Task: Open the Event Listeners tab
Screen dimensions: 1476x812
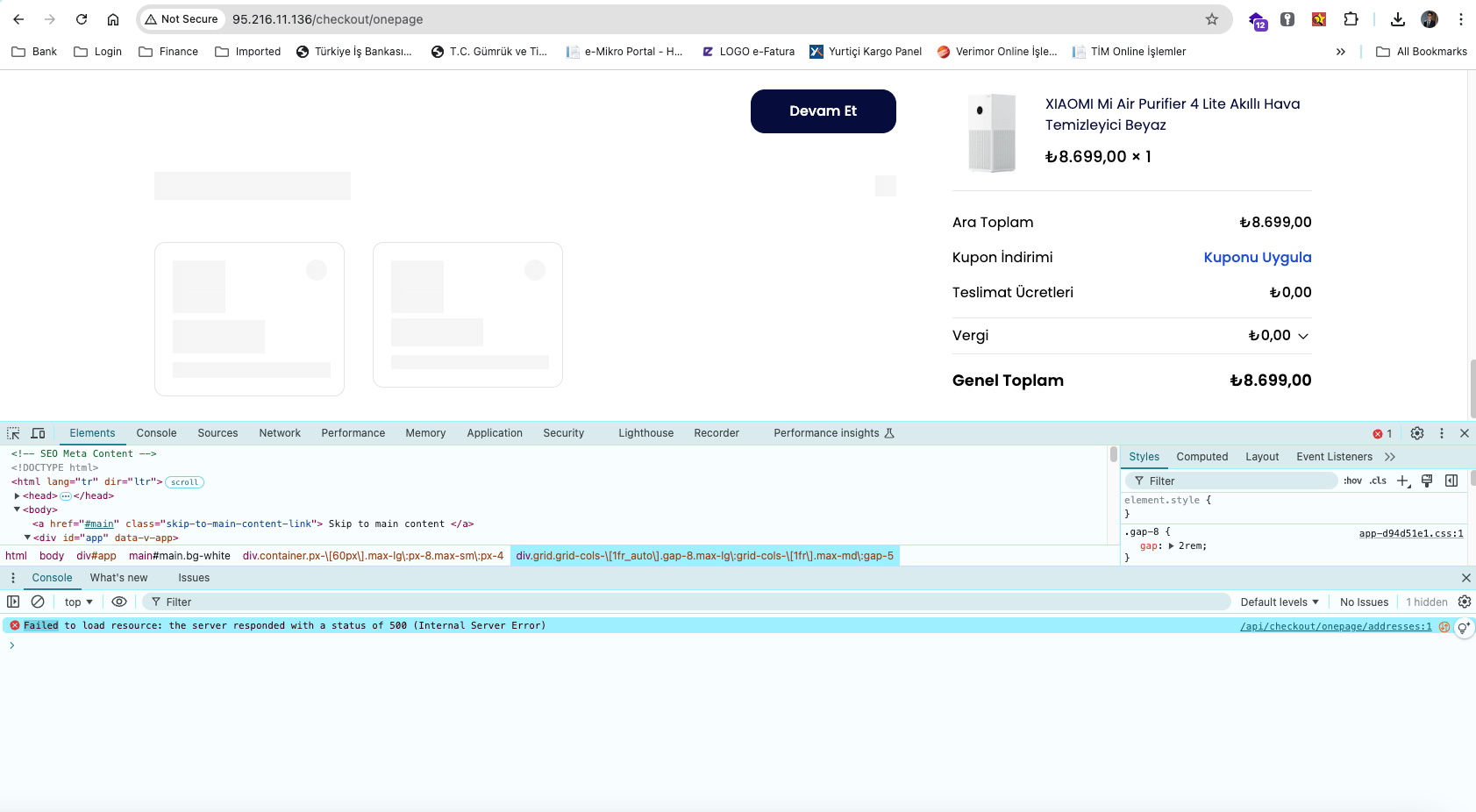Action: click(x=1334, y=457)
